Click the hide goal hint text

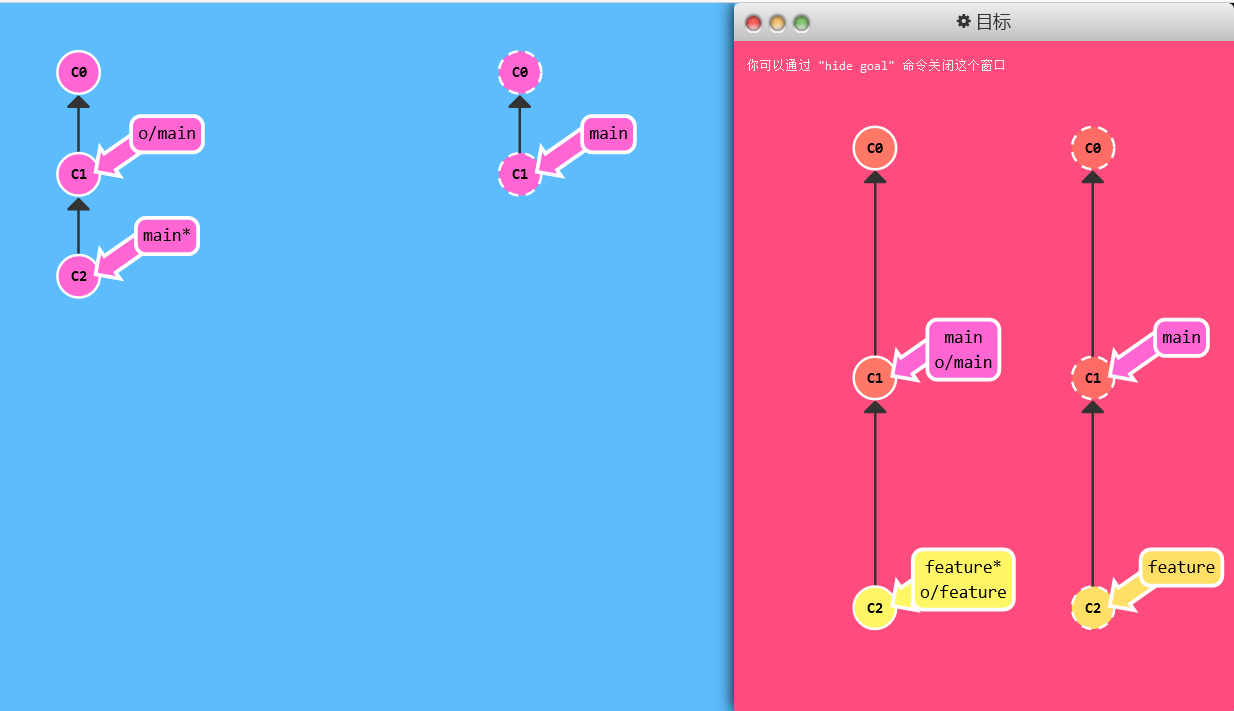pos(875,65)
